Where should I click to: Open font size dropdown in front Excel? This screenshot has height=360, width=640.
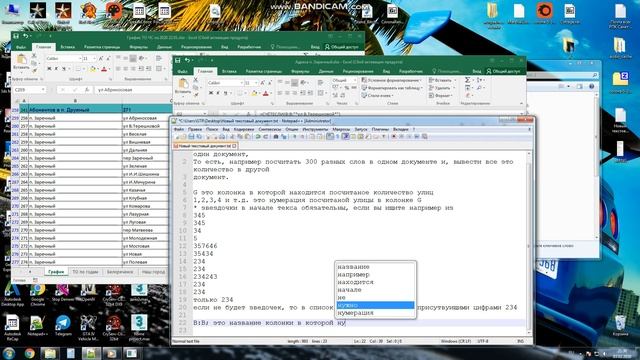(256, 83)
